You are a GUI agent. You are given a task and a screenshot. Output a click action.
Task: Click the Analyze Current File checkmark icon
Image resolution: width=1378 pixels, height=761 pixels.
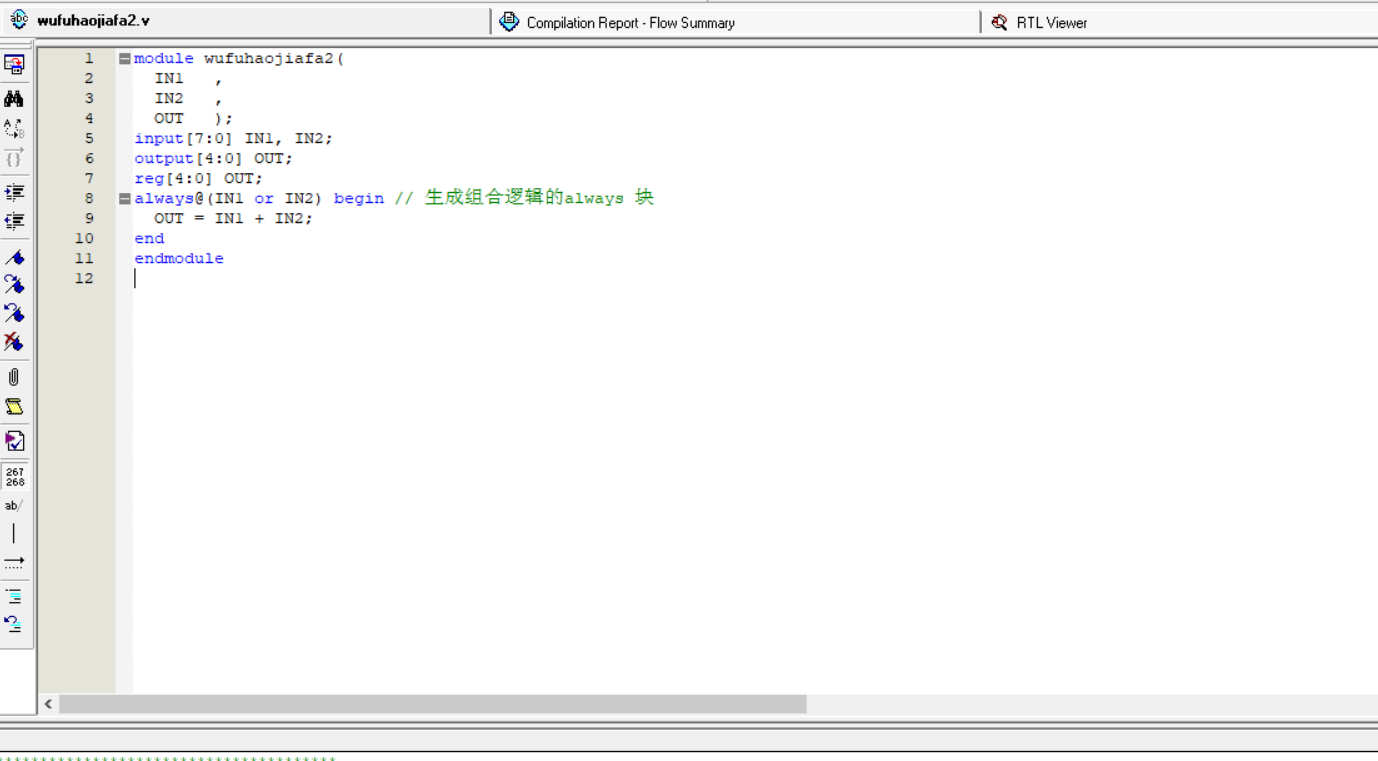14,441
